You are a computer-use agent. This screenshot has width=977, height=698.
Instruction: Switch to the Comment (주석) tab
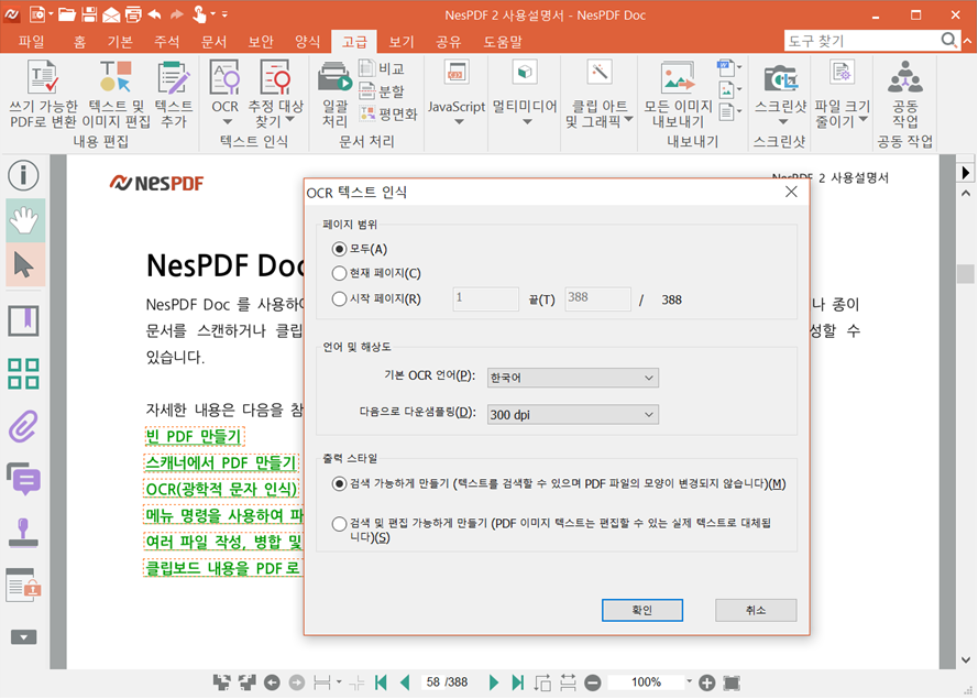pyautogui.click(x=166, y=42)
